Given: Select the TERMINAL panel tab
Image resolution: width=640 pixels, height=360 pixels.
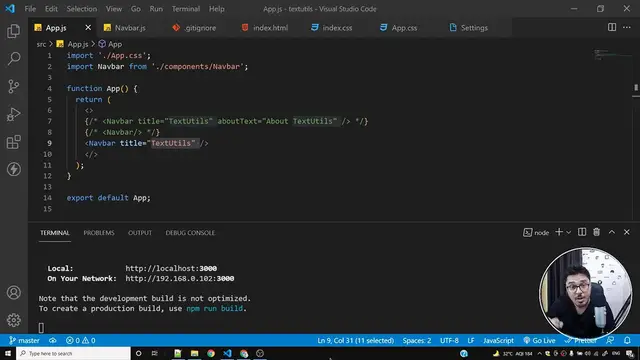Looking at the screenshot, I should [55, 233].
